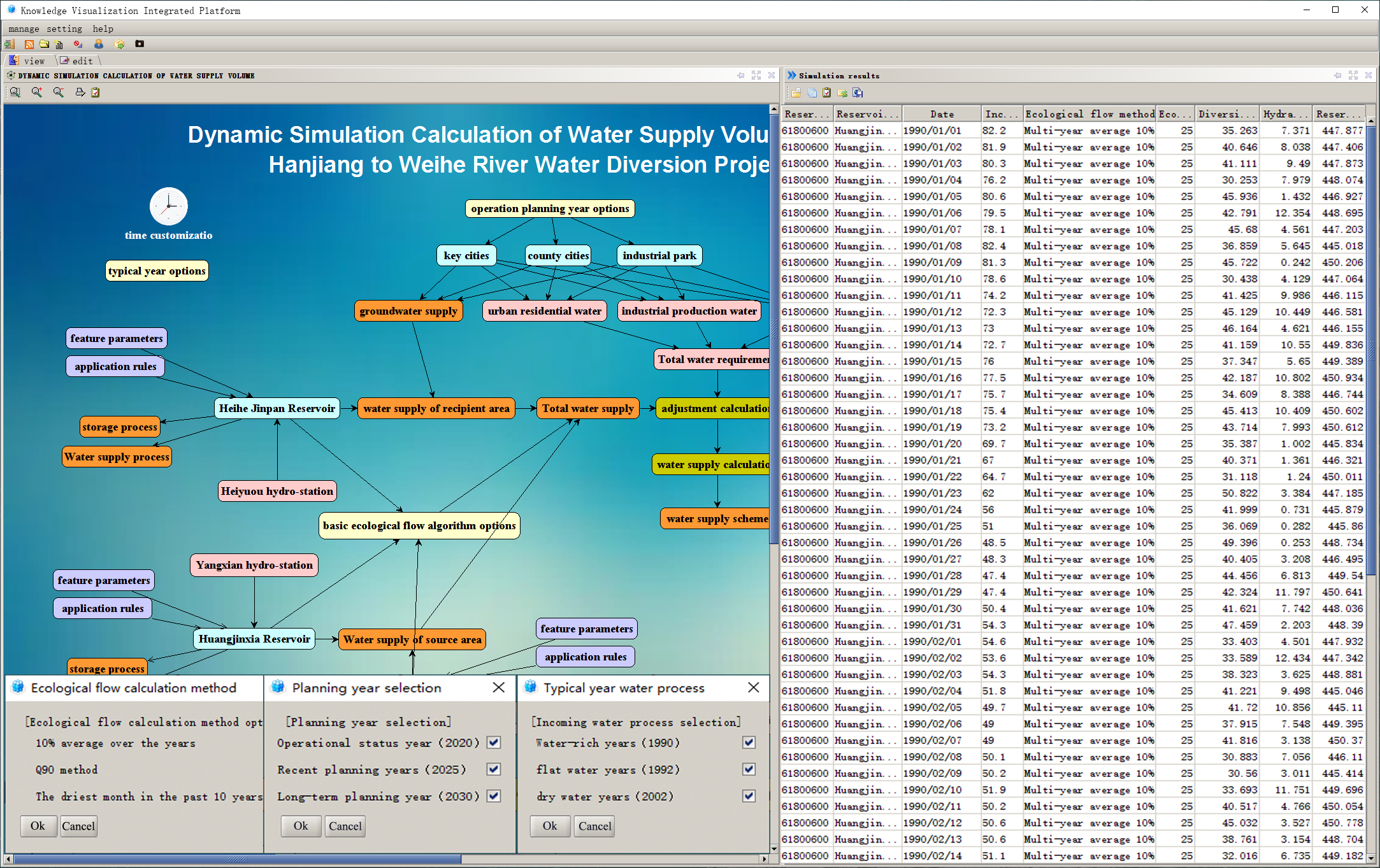Switch to the view tab
Viewport: 1380px width, 868px height.
pyautogui.click(x=29, y=60)
